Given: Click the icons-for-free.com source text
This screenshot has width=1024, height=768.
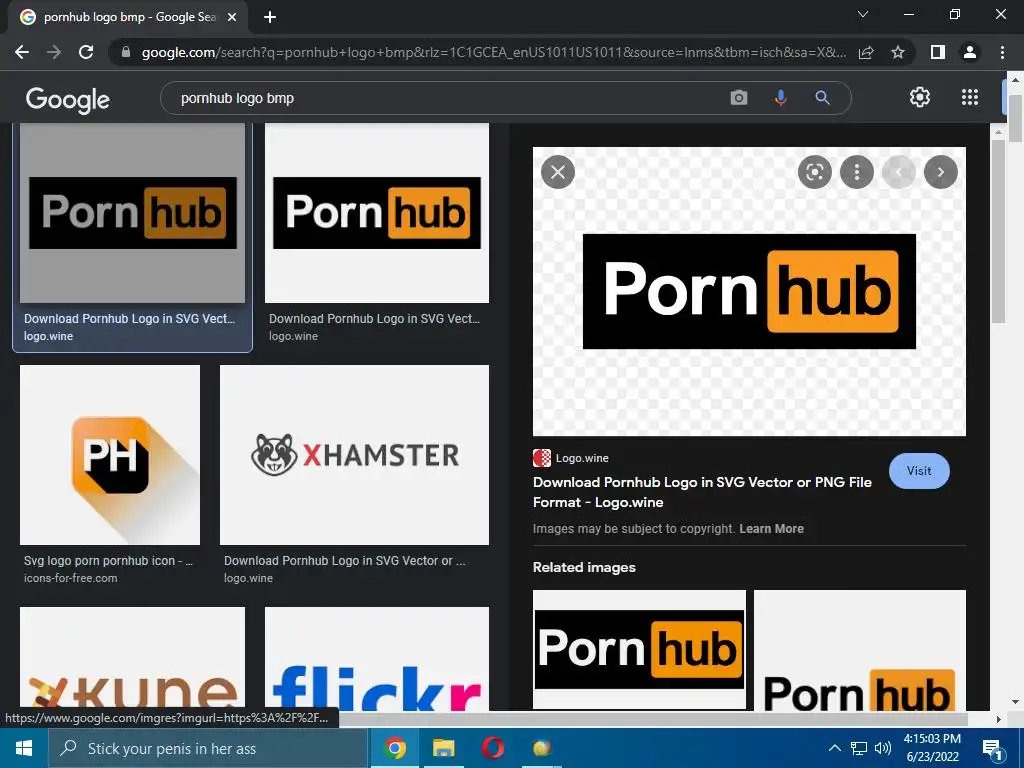Looking at the screenshot, I should tap(71, 578).
